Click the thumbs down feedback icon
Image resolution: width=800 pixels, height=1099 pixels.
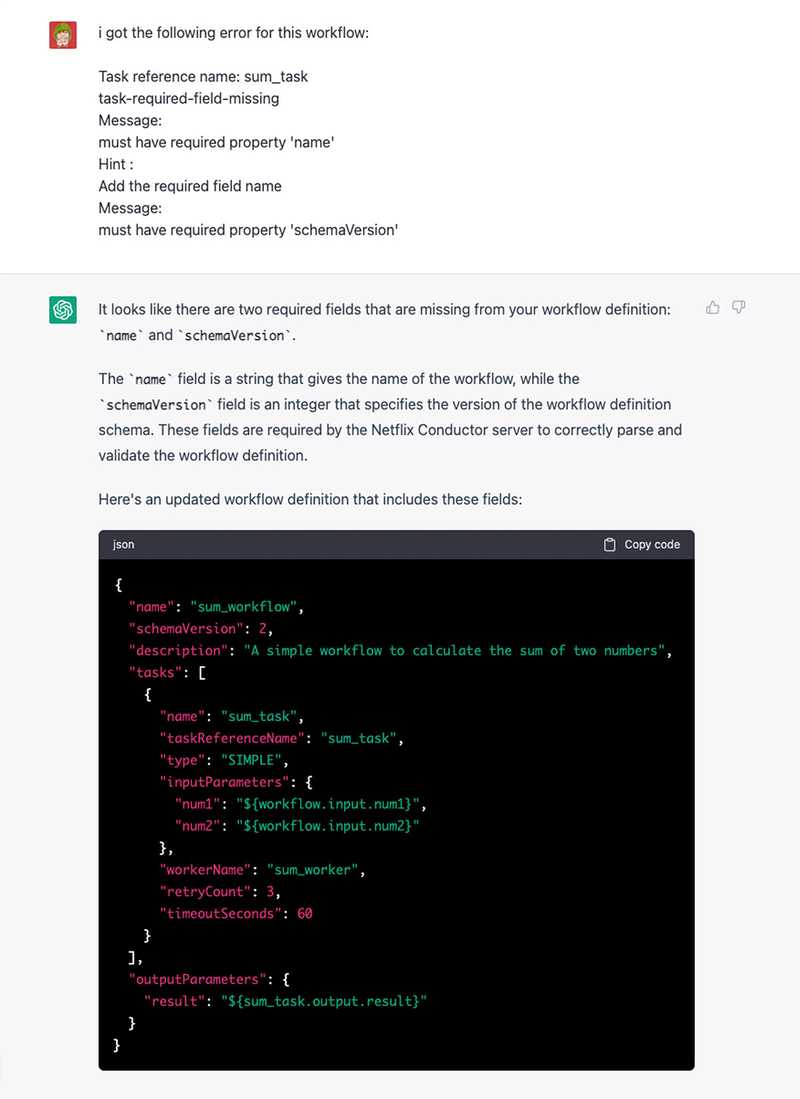point(737,308)
